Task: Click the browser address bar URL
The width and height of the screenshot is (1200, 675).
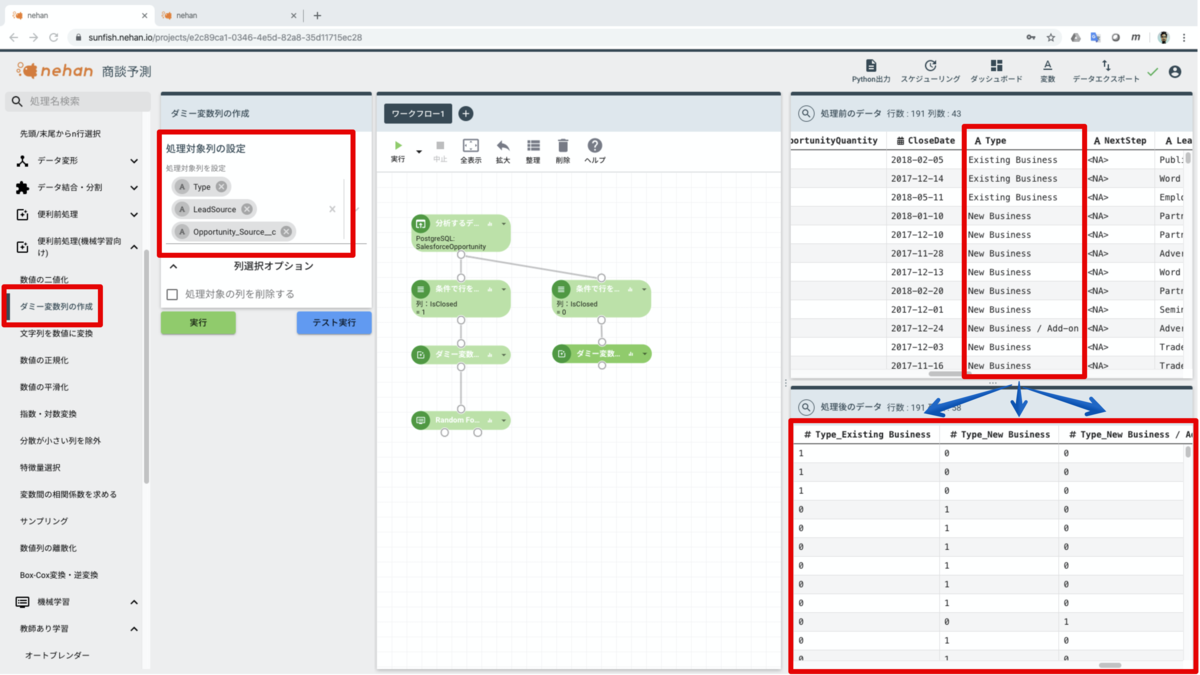Action: click(x=224, y=37)
